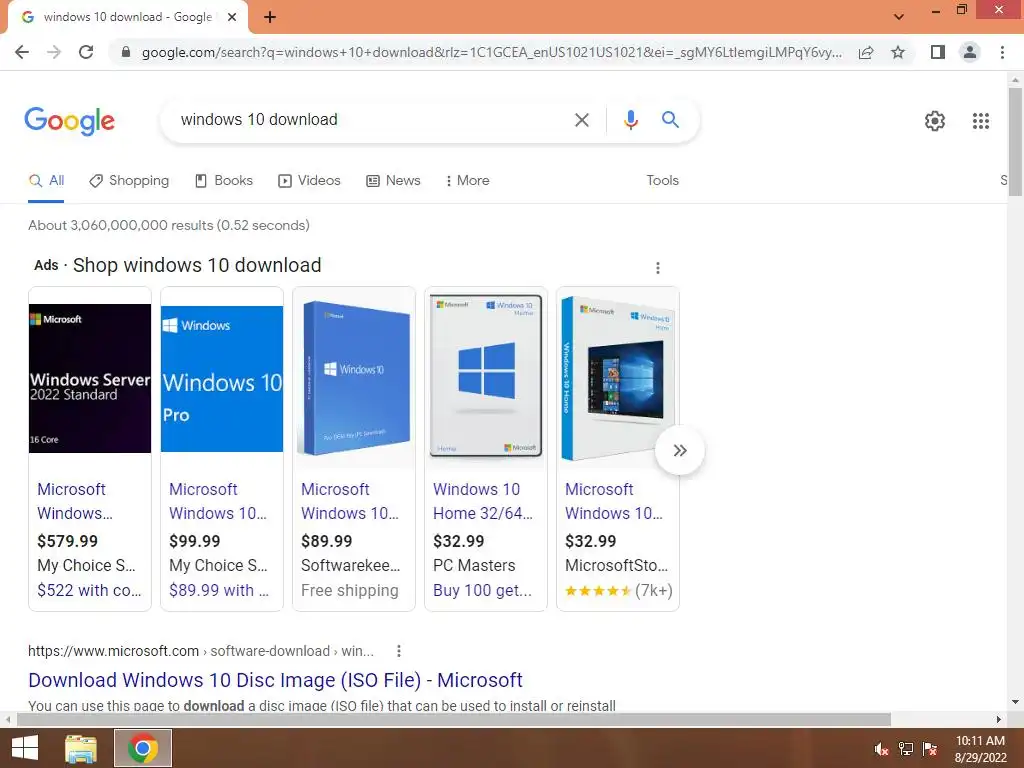Open Action Center flag icon
Viewport: 1024px width, 768px height.
(929, 749)
